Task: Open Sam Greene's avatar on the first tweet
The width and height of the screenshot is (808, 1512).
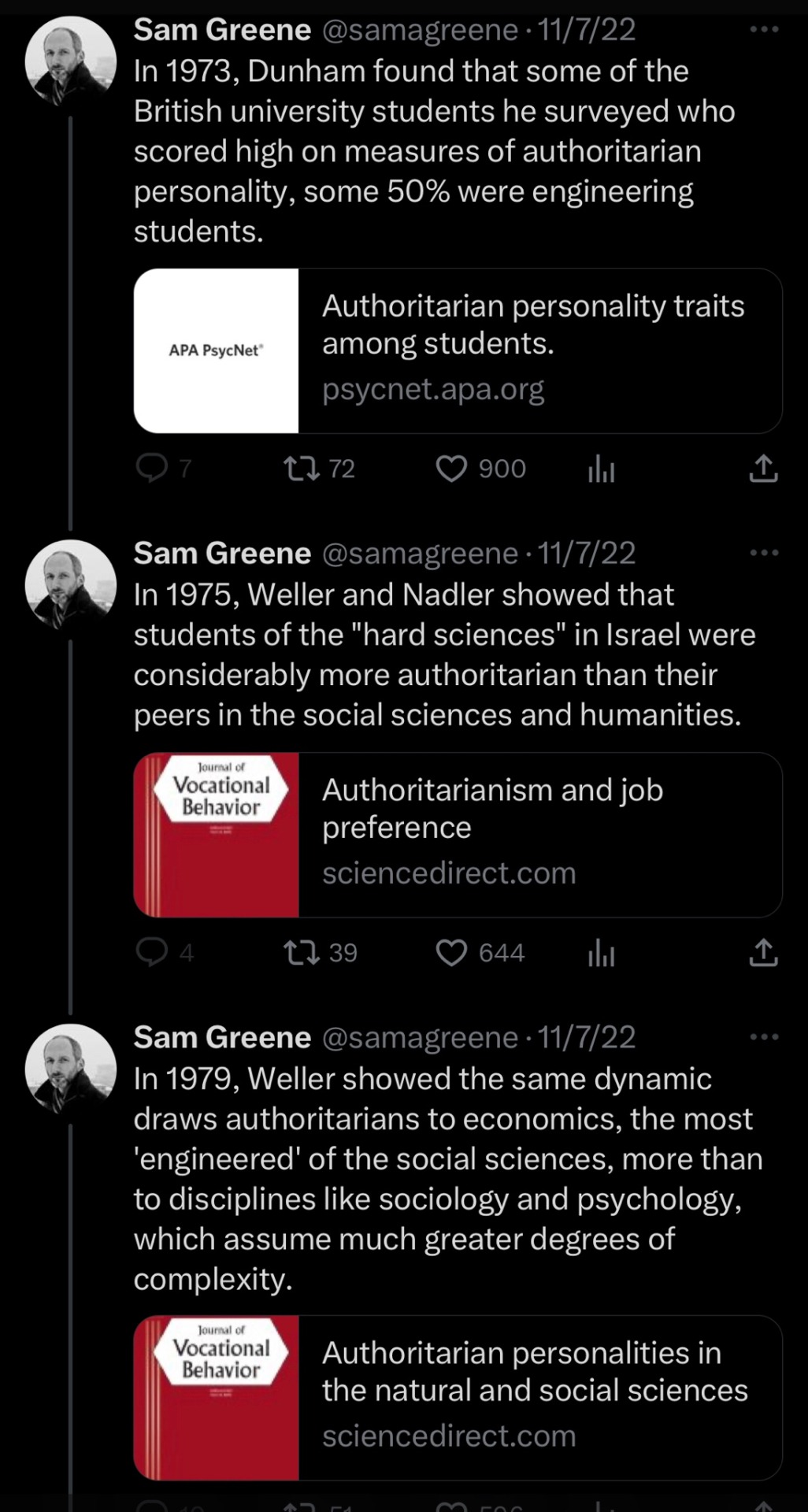Action: click(71, 61)
